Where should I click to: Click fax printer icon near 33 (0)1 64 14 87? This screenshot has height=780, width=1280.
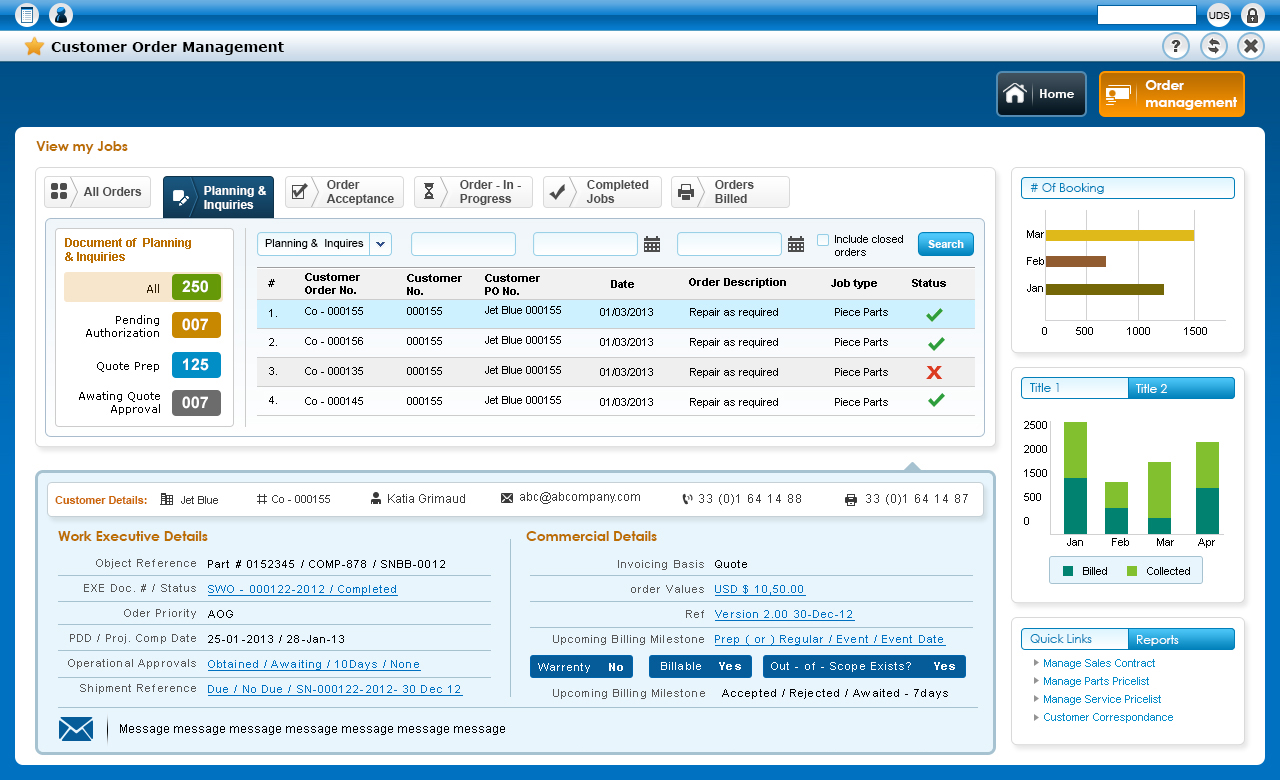coord(851,499)
